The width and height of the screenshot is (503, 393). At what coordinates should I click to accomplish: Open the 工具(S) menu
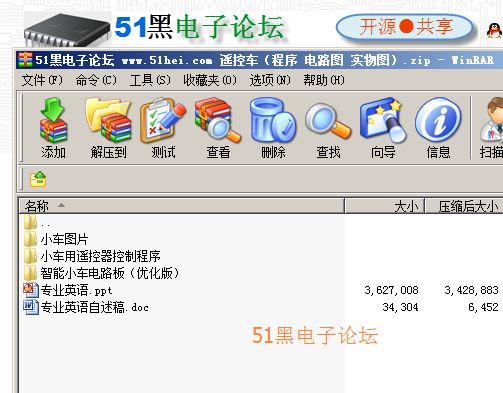pyautogui.click(x=150, y=80)
